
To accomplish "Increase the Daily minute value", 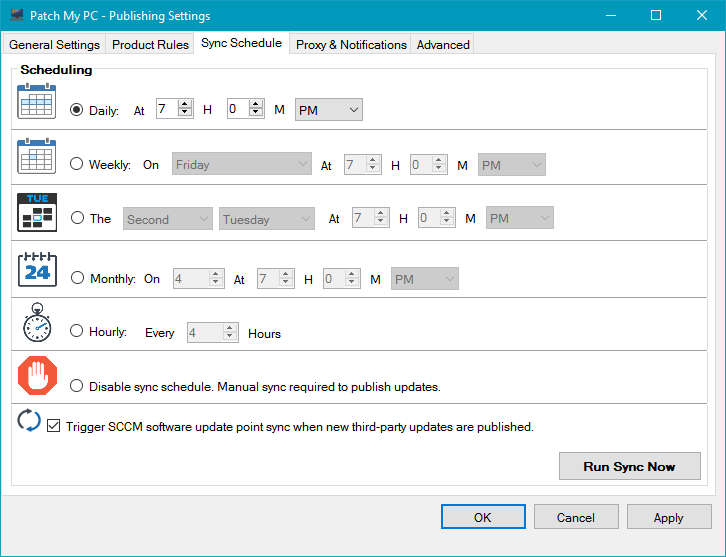I will [256, 105].
